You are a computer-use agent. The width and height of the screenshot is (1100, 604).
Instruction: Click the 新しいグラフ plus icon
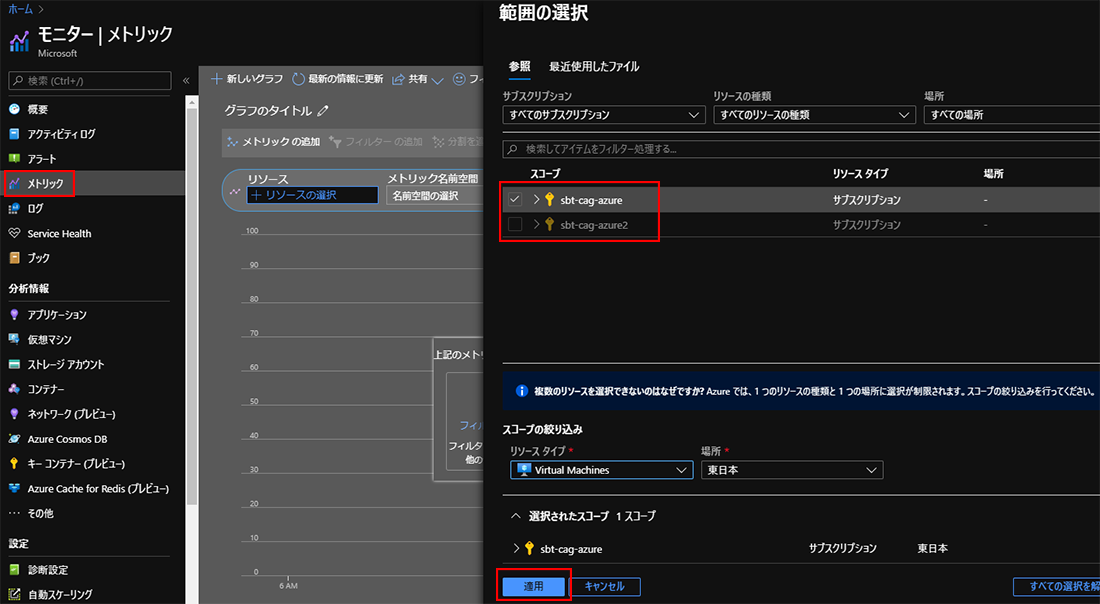tap(217, 79)
